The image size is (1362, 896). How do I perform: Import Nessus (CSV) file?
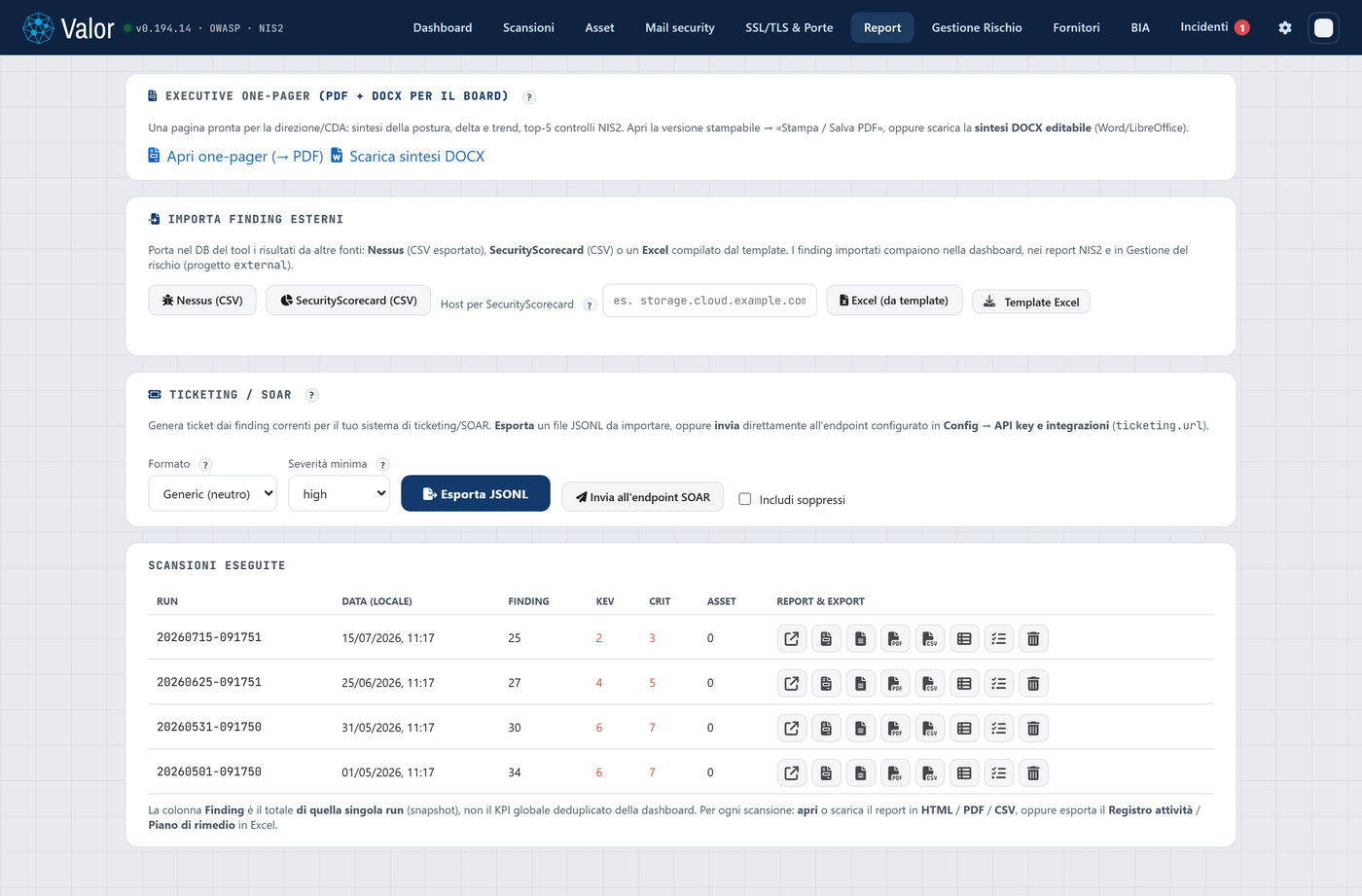pos(202,301)
